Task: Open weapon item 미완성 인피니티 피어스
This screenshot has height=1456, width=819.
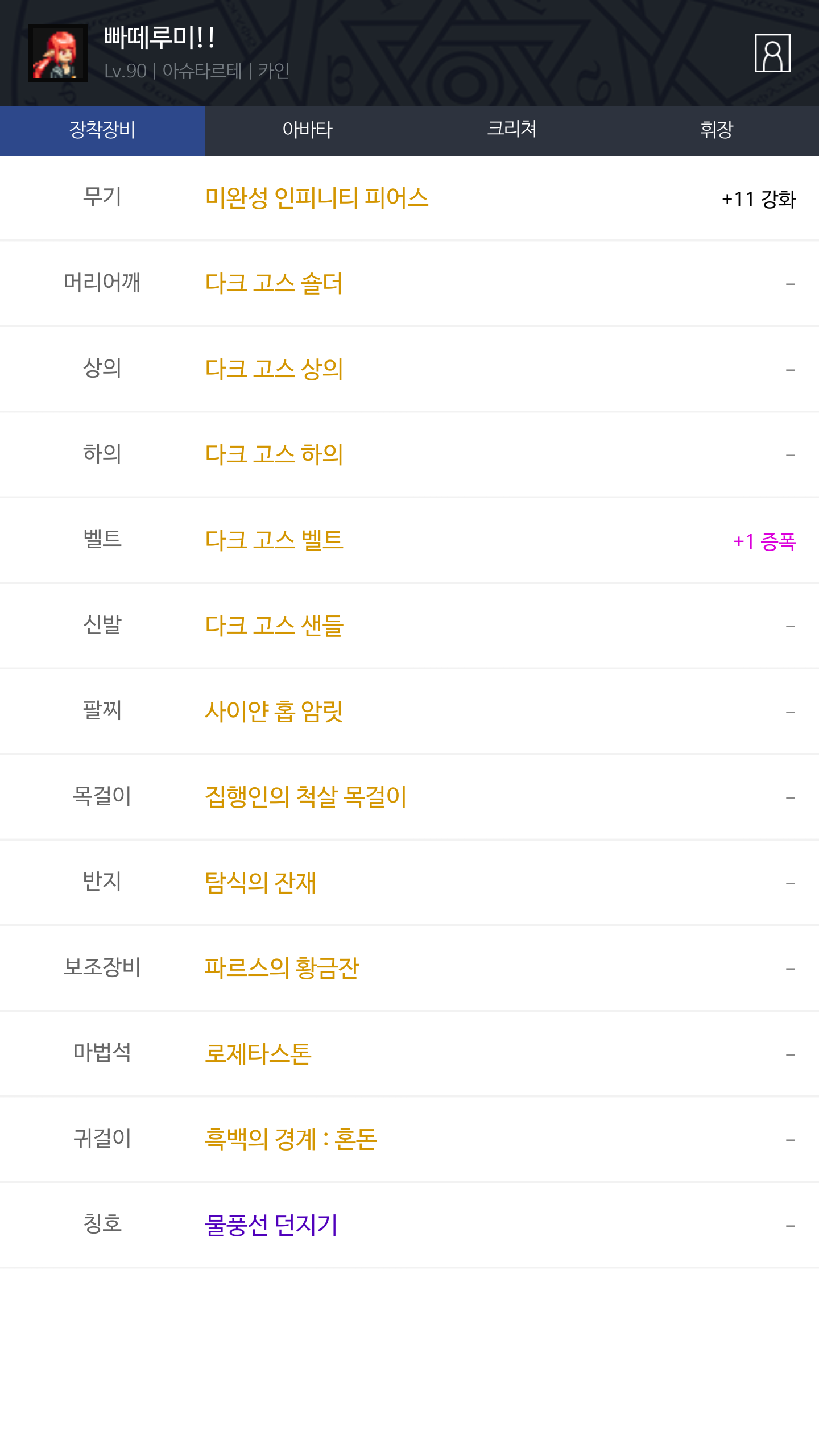Action: pos(317,198)
